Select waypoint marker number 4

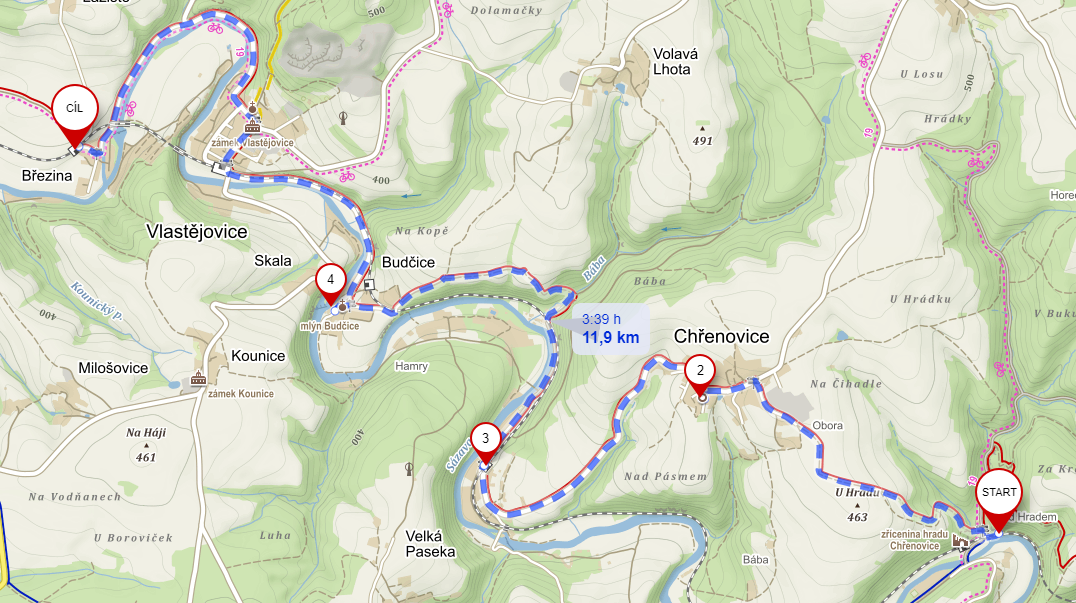pyautogui.click(x=330, y=284)
